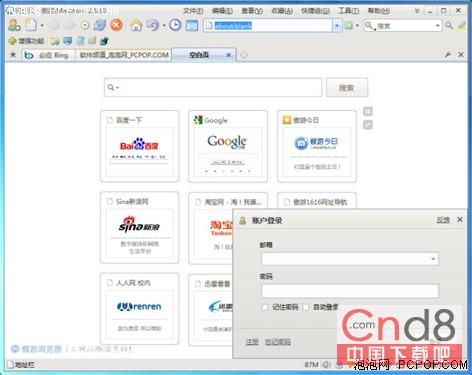Click the new tab button after tabs
Image resolution: width=472 pixels, height=375 pixels.
tap(244, 55)
